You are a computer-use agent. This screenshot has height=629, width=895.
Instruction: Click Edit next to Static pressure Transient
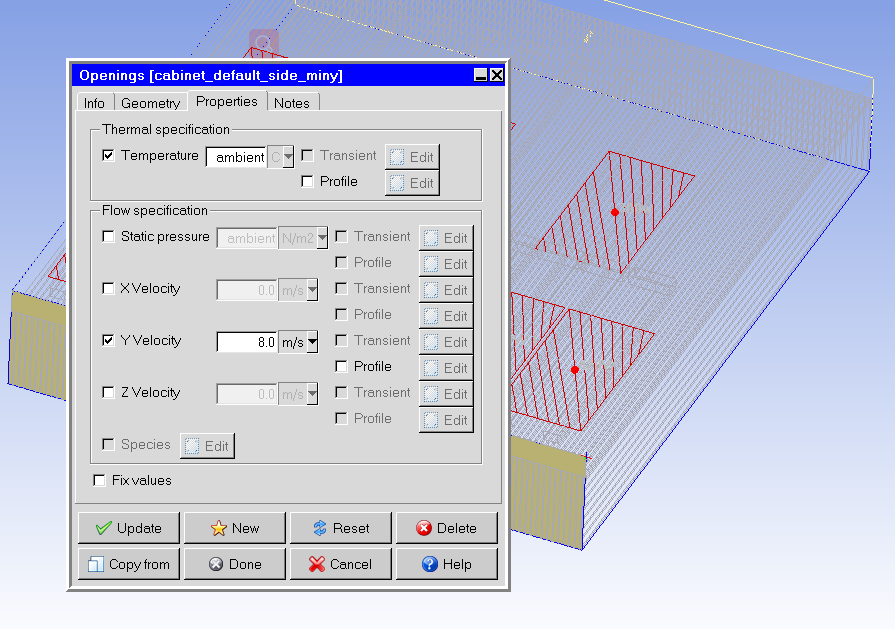click(x=446, y=238)
